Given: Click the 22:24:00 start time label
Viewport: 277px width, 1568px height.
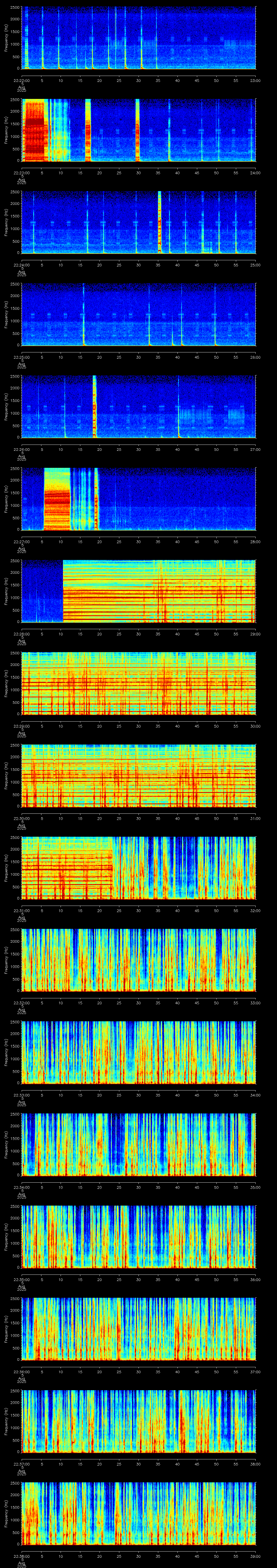Looking at the screenshot, I should click(21, 265).
